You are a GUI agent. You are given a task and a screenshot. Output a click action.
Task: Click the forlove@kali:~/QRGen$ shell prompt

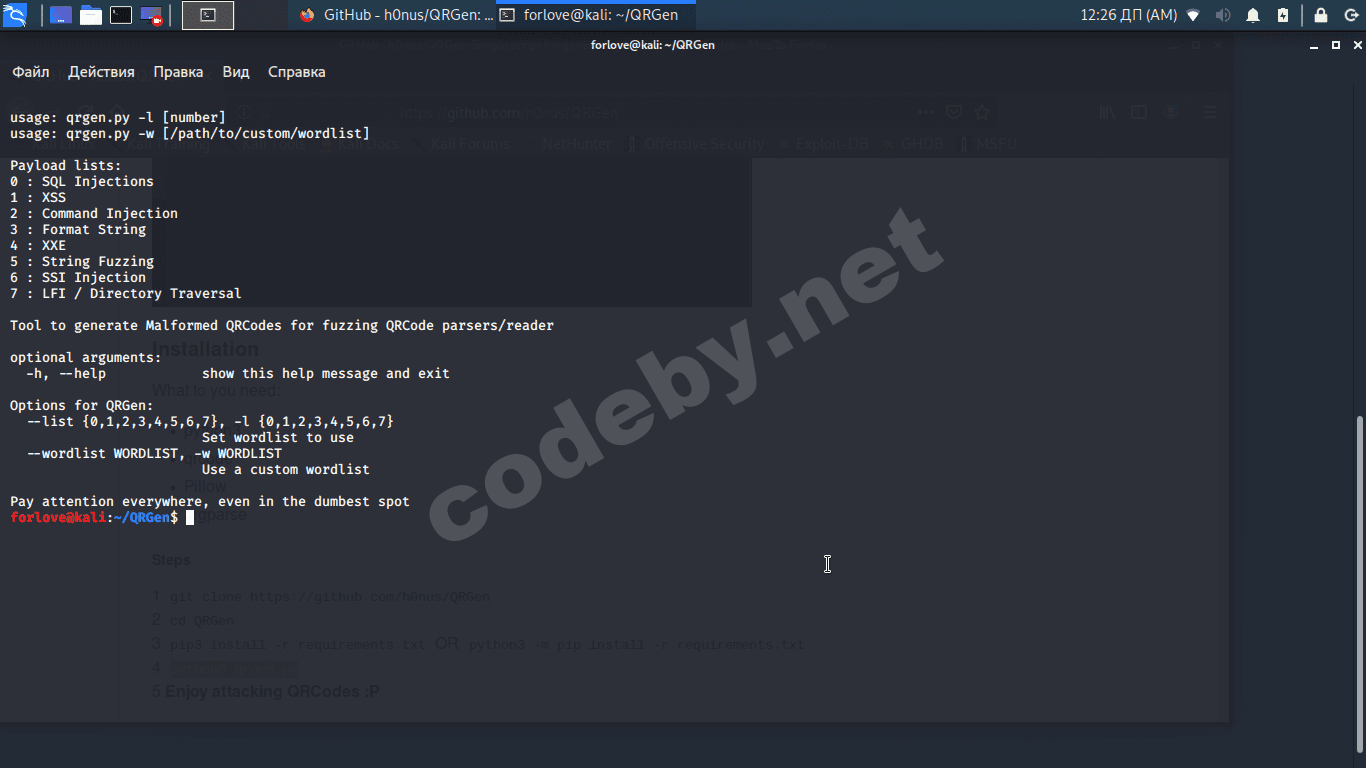[94, 518]
